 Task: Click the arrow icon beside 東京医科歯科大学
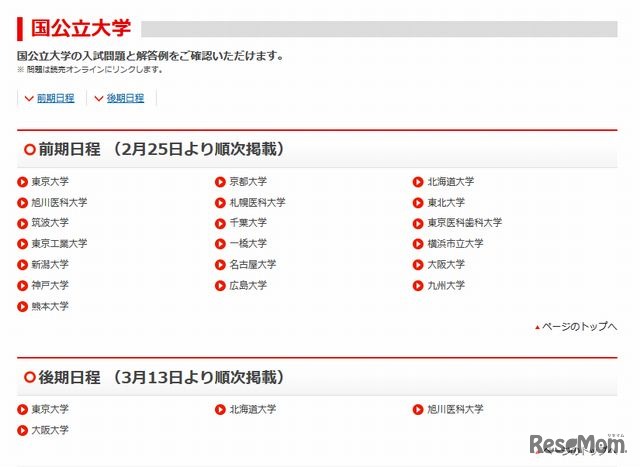[x=418, y=224]
